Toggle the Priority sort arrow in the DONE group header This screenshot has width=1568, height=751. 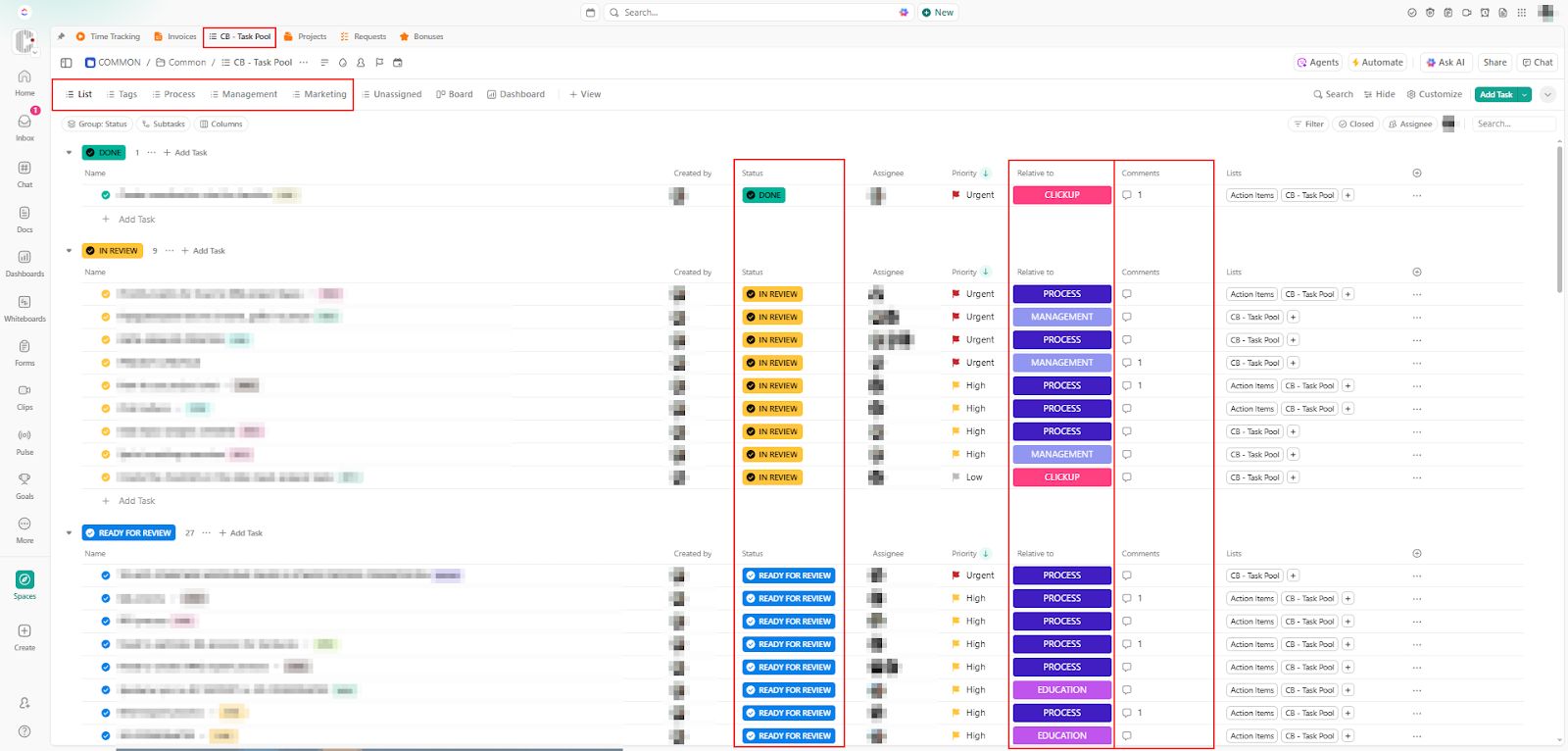pos(986,174)
